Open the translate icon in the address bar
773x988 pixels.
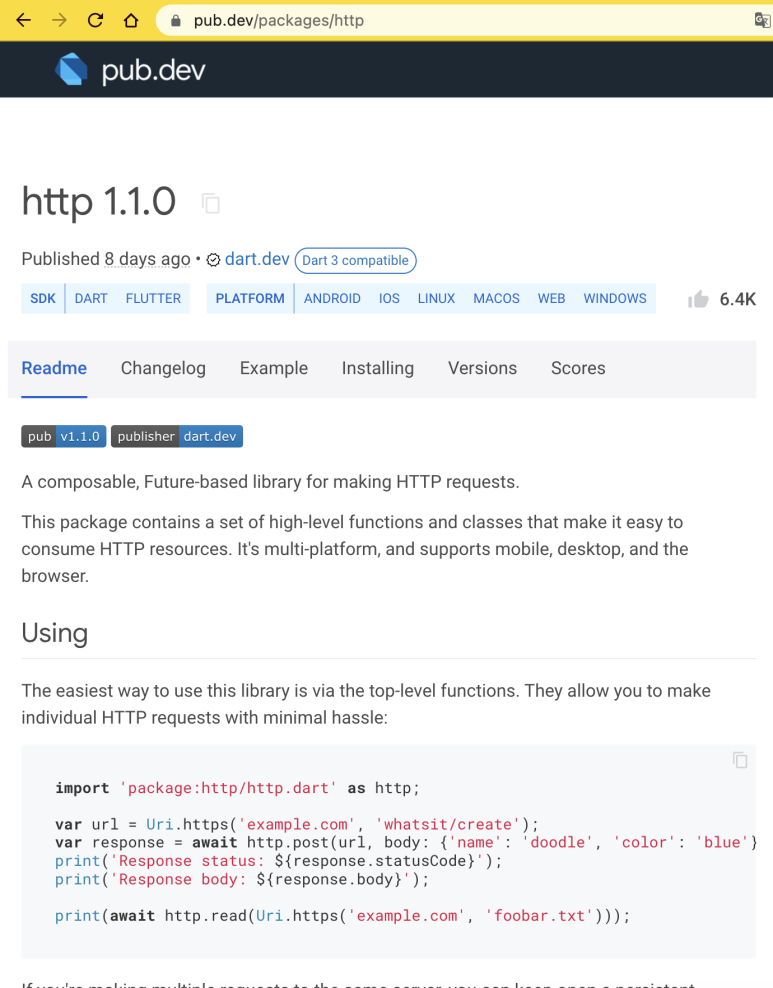(x=762, y=21)
